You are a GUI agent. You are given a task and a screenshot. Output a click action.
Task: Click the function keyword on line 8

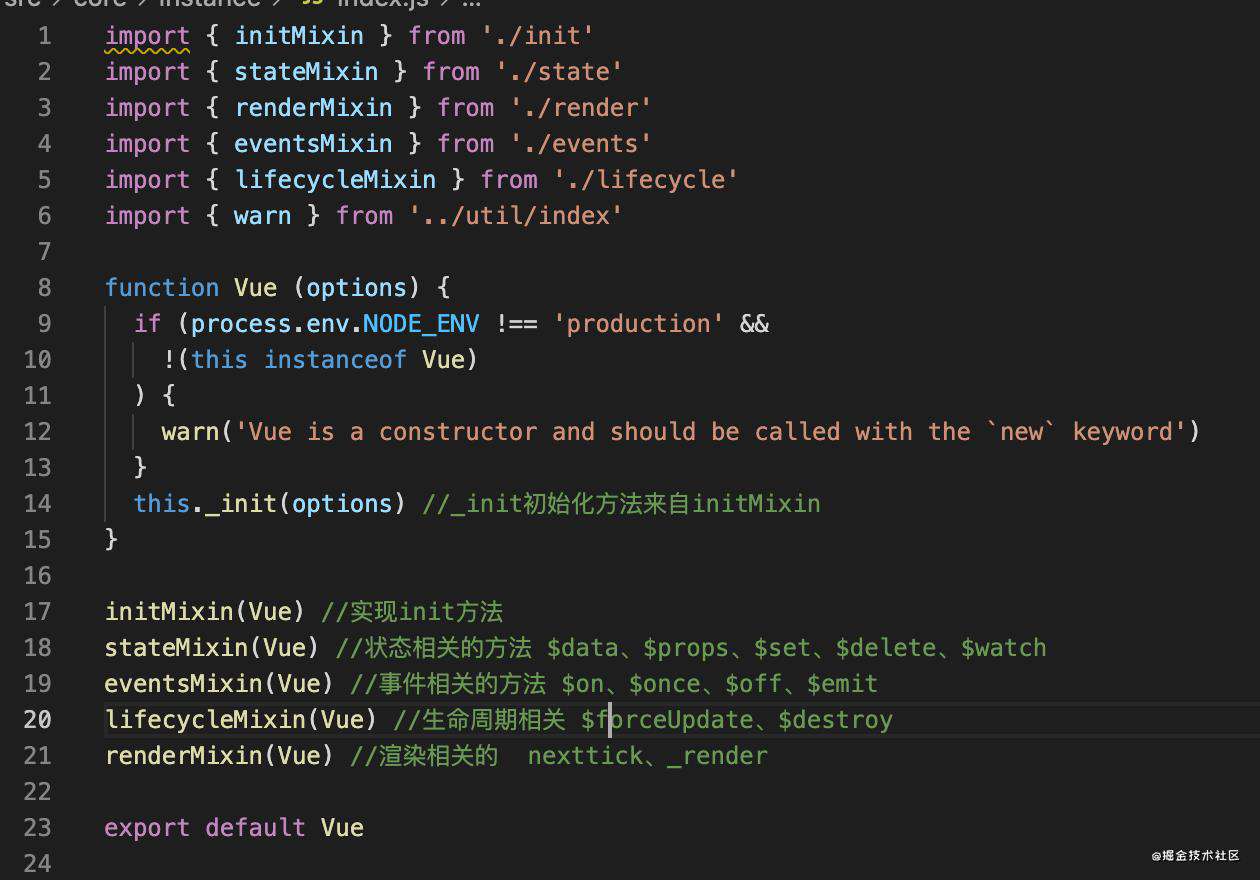coord(162,288)
